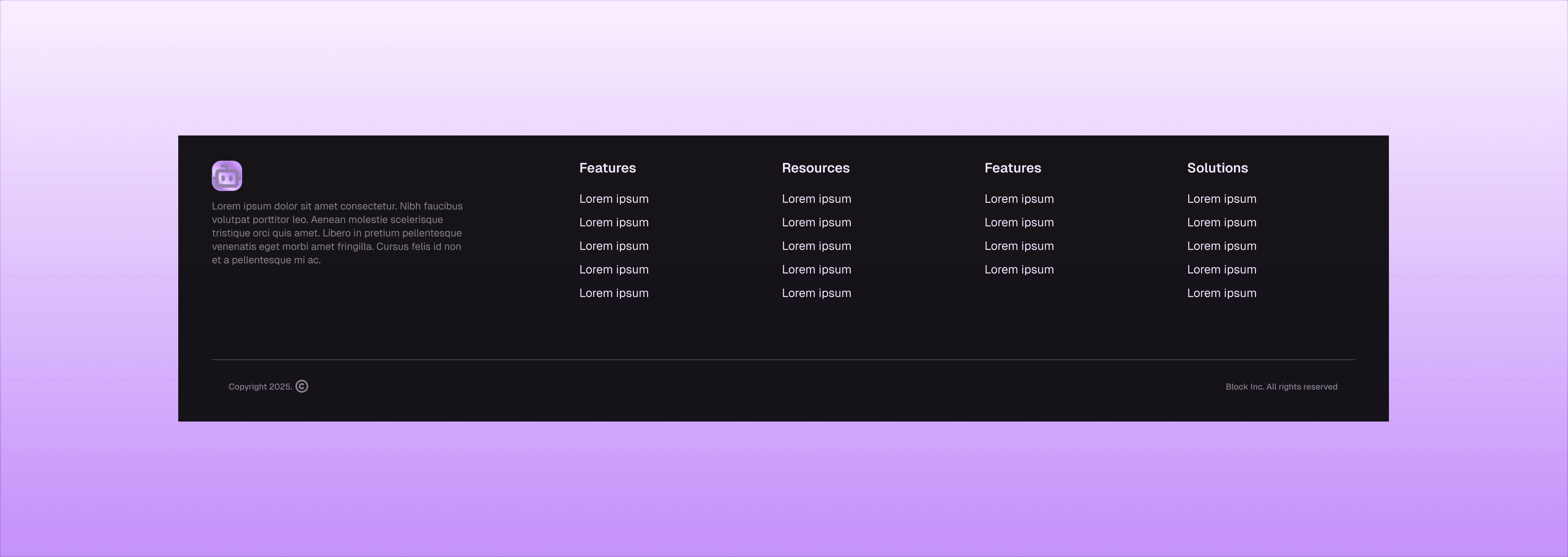The width and height of the screenshot is (1568, 557).
Task: Click the last Lorem ipsum link under Resources
Action: (x=816, y=293)
